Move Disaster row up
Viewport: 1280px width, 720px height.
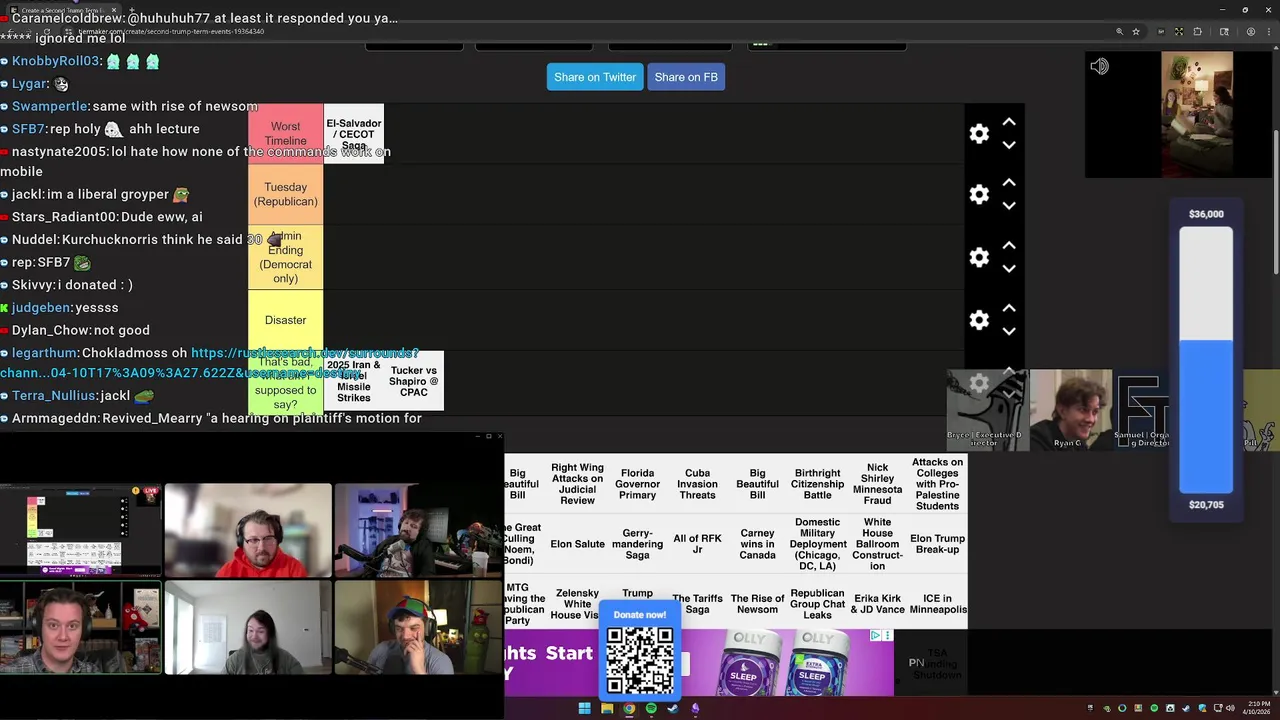(1009, 308)
